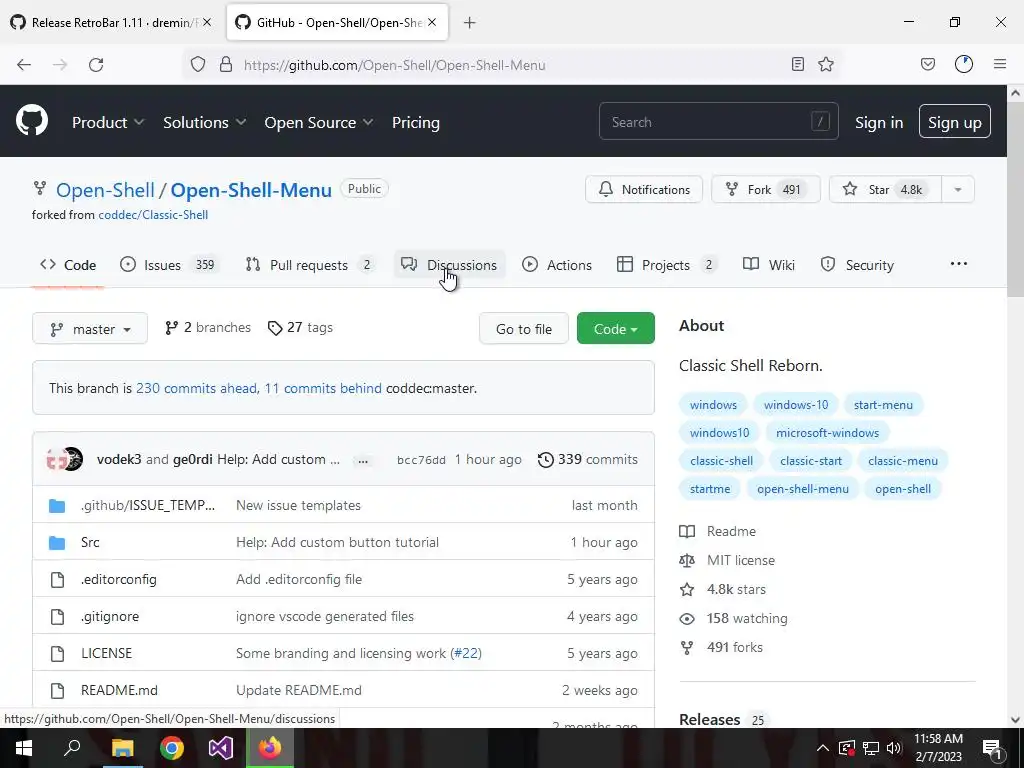Image resolution: width=1024 pixels, height=768 pixels.
Task: Save to Pocket icon in toolbar
Action: tap(927, 64)
